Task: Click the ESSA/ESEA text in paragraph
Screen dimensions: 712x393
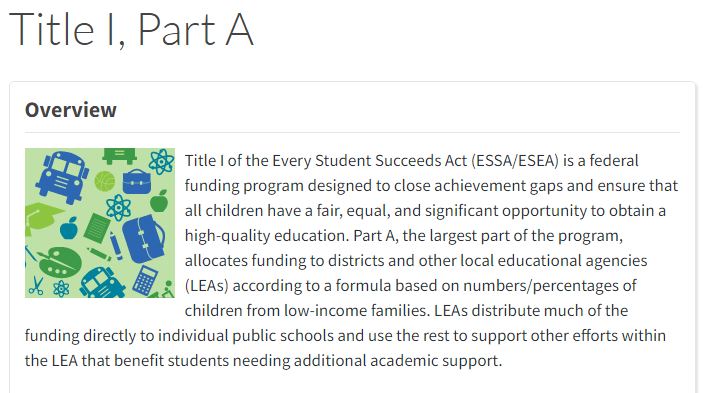Action: [x=515, y=161]
